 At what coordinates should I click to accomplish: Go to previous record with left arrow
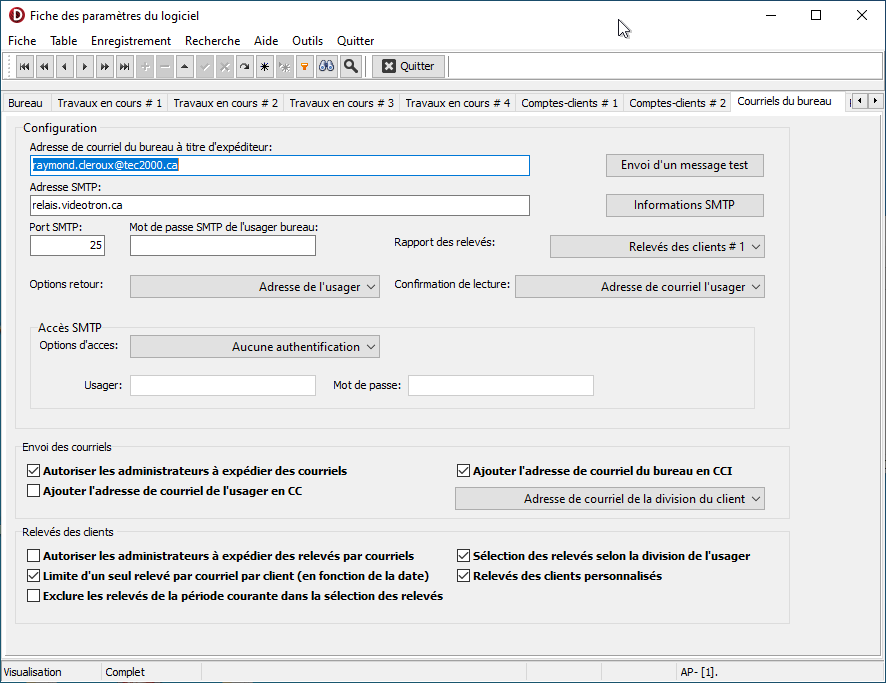click(64, 67)
